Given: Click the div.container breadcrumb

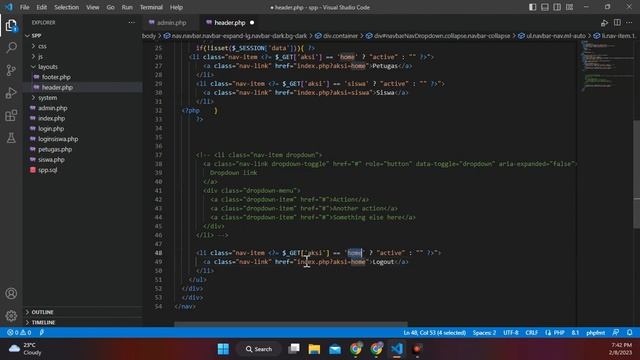Looking at the screenshot, I should [x=340, y=36].
